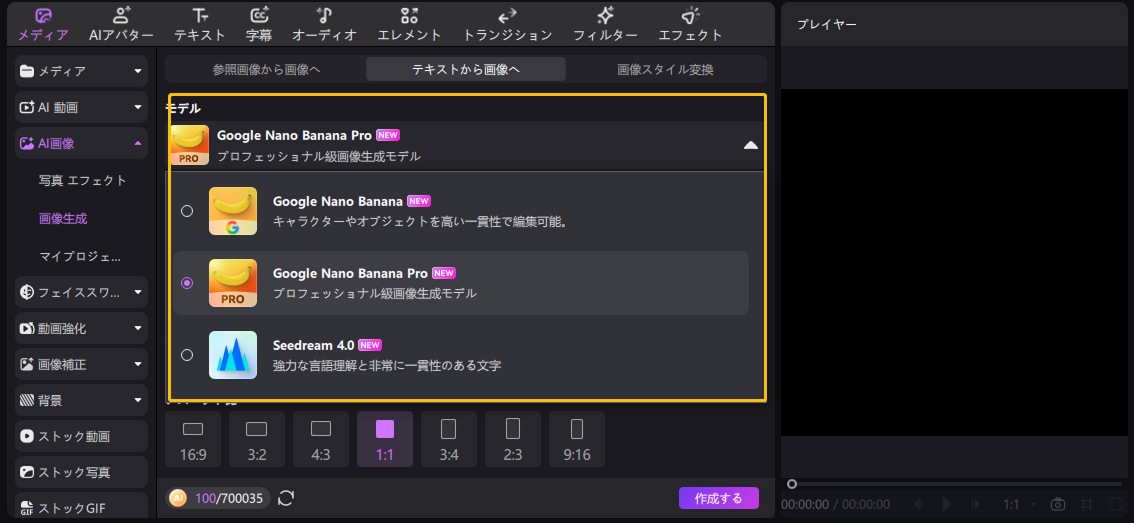Image resolution: width=1134 pixels, height=523 pixels.
Task: Expand the 画像補正 sidebar section arrow
Action: pos(137,365)
